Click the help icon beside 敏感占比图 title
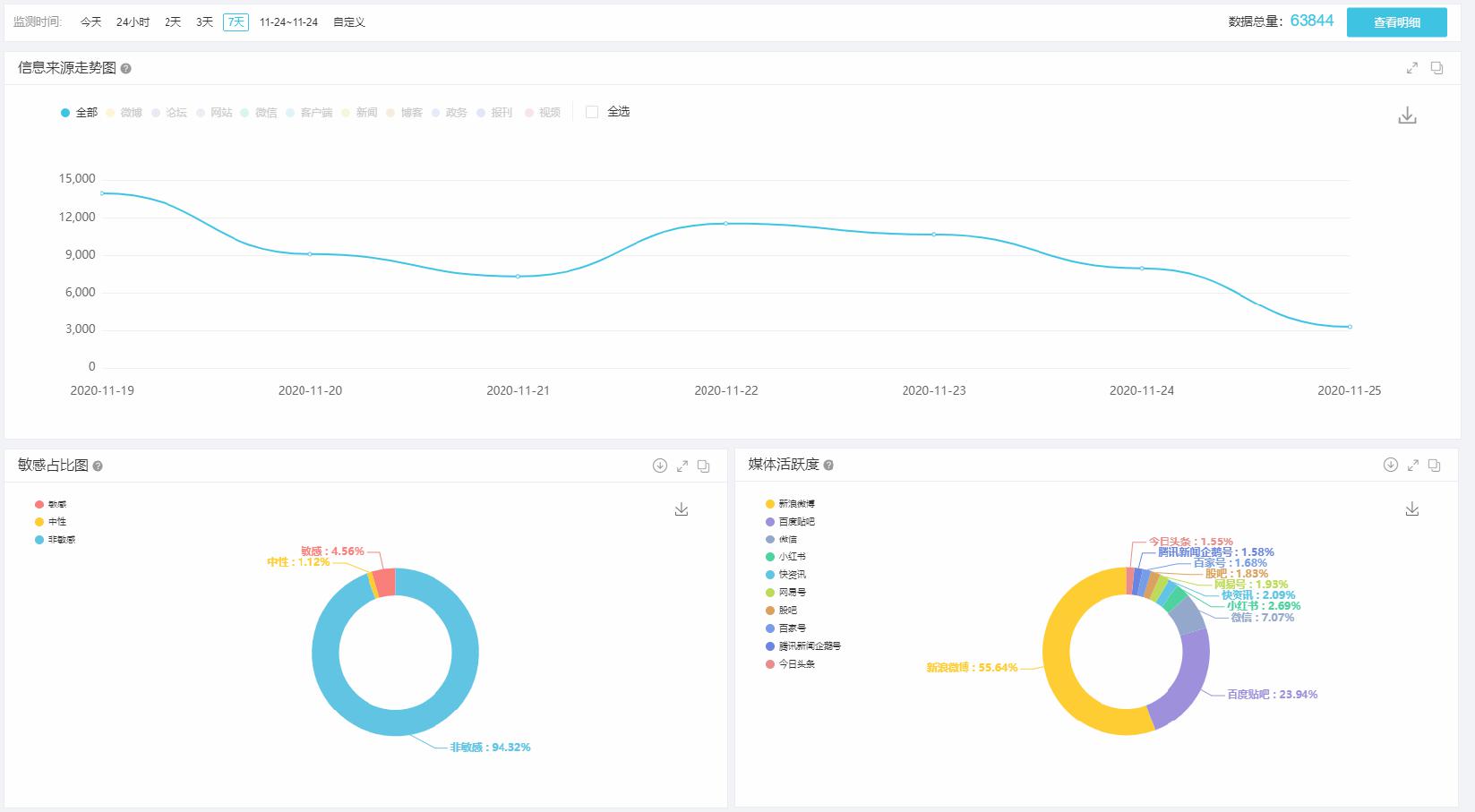 98,466
